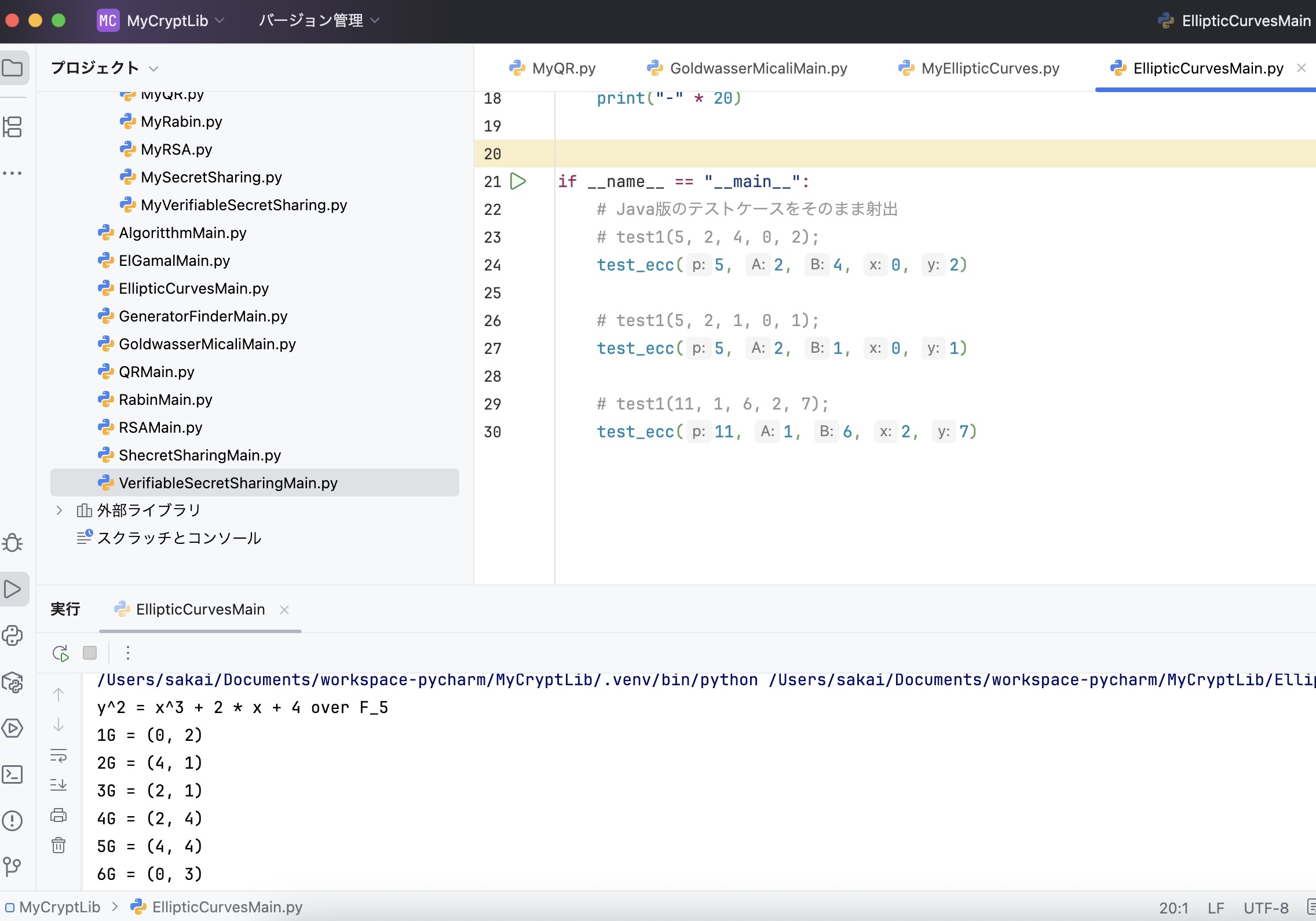The image size is (1316, 921).
Task: Show more tool windows ellipsis icon
Action: tap(13, 173)
